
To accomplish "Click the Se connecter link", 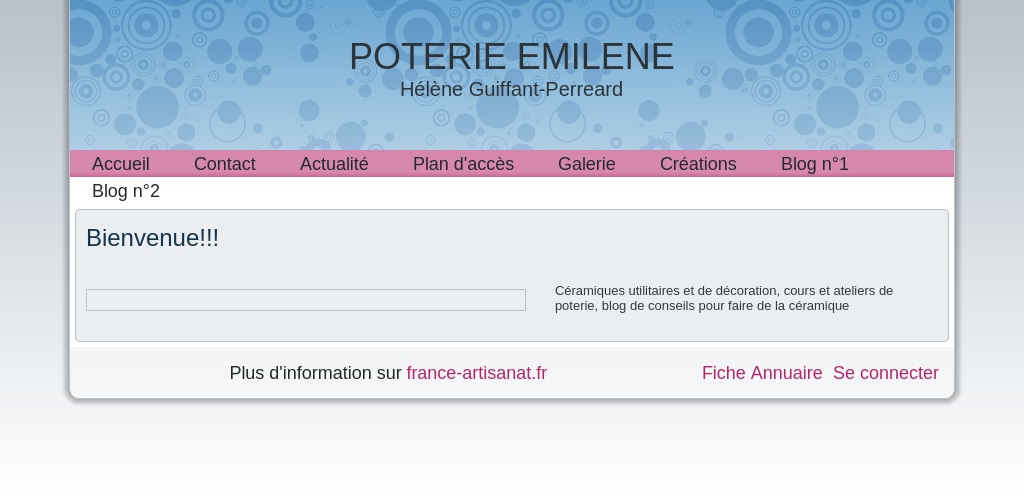I will (886, 373).
